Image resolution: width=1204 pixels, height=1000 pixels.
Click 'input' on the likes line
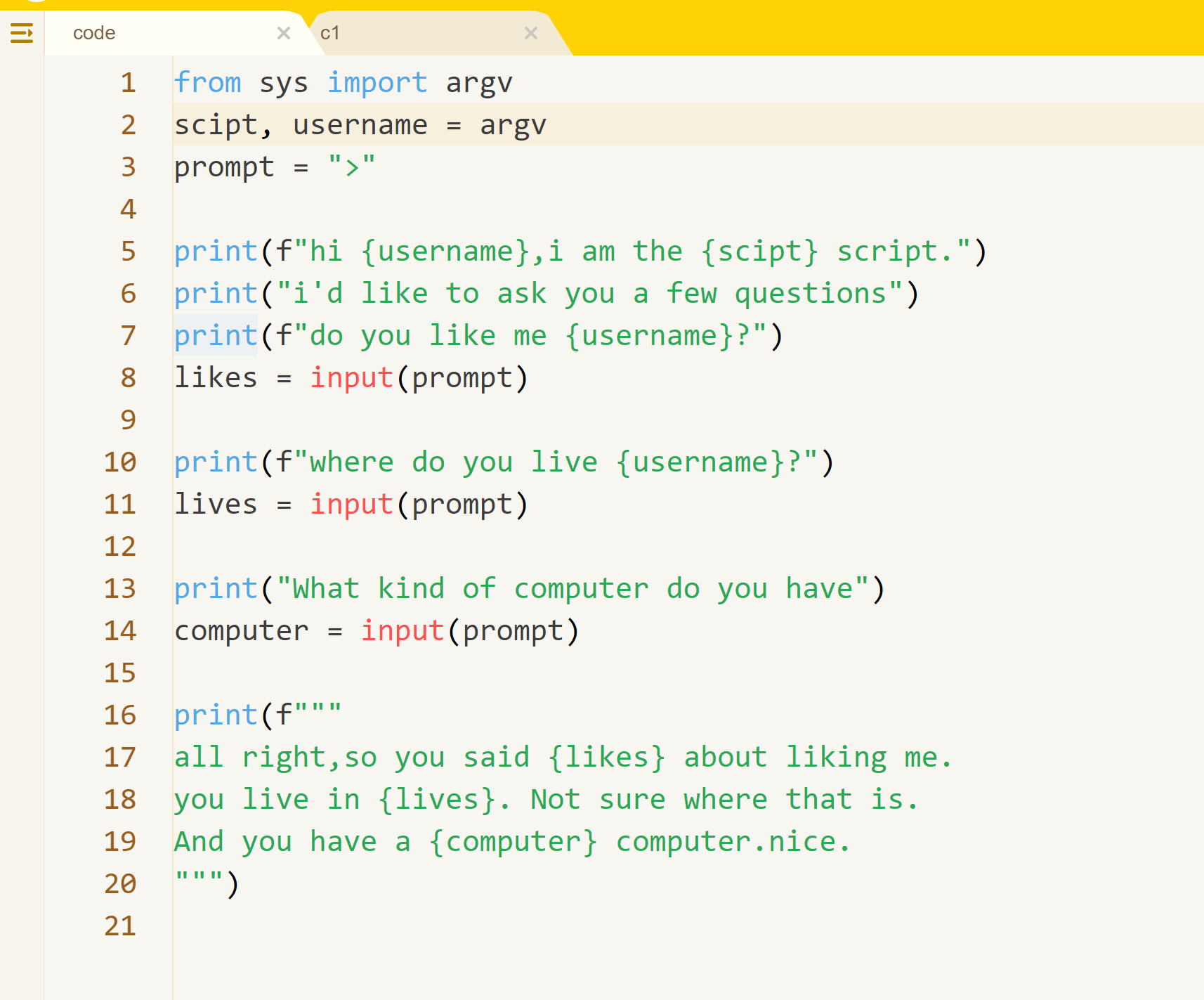(x=352, y=378)
